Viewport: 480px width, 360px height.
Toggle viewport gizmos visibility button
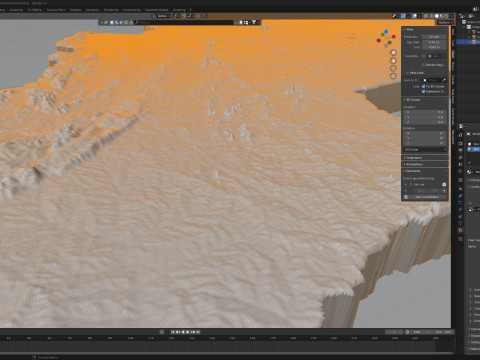[403, 16]
